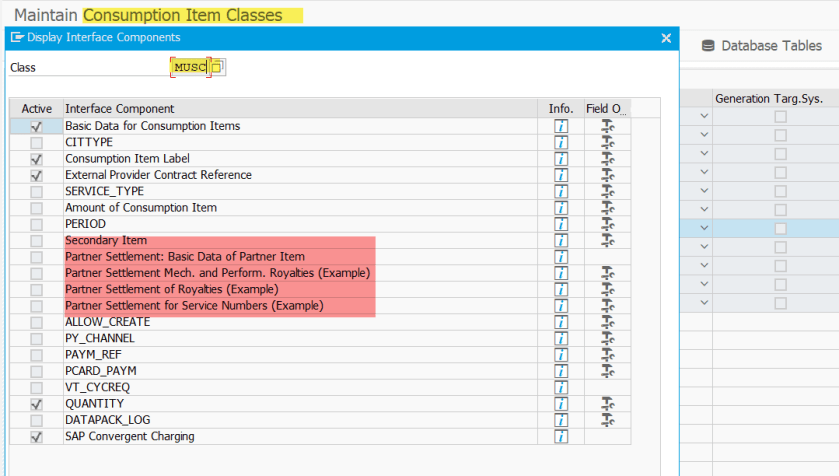
Task: Check Generation Targ.Sys. box in highlighted row
Action: (x=781, y=228)
